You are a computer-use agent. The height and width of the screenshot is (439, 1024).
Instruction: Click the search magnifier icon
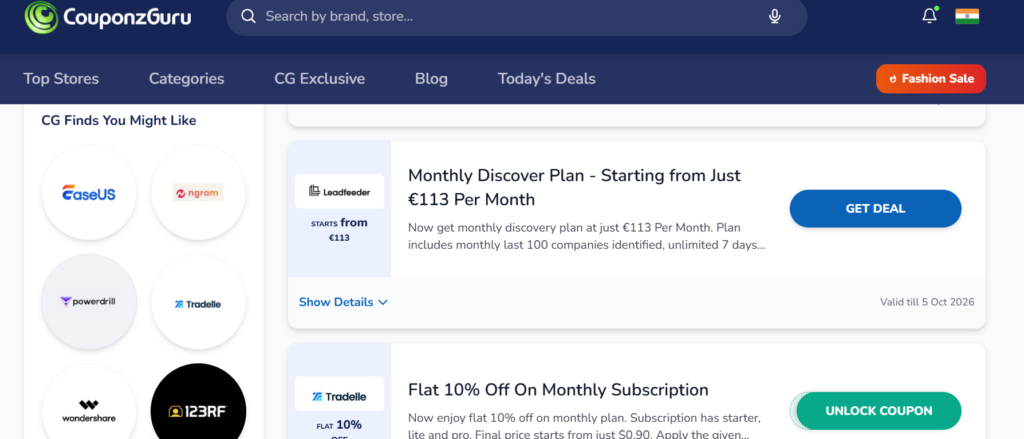[x=248, y=16]
